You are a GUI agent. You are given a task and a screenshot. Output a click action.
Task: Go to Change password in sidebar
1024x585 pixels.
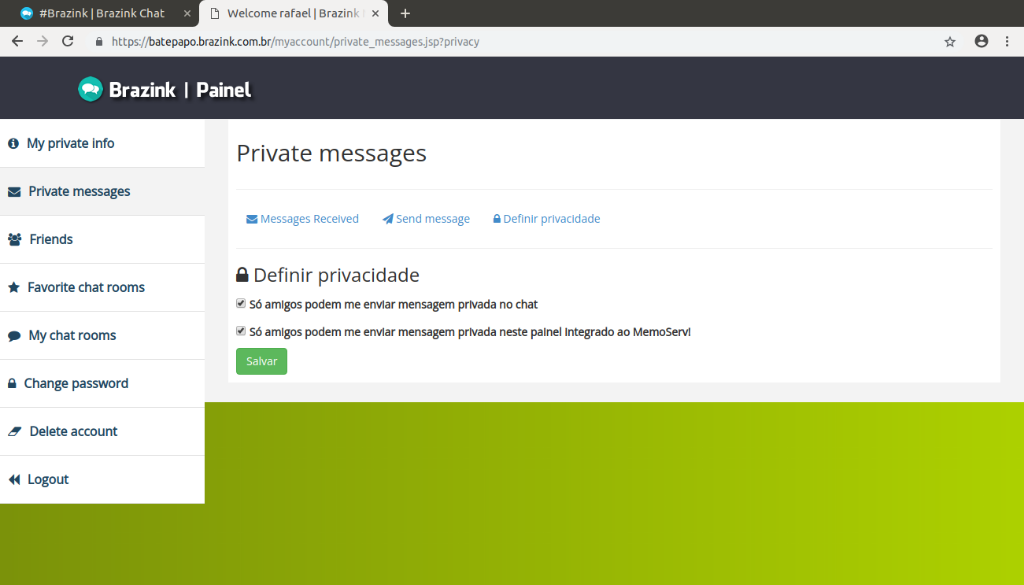coord(76,383)
